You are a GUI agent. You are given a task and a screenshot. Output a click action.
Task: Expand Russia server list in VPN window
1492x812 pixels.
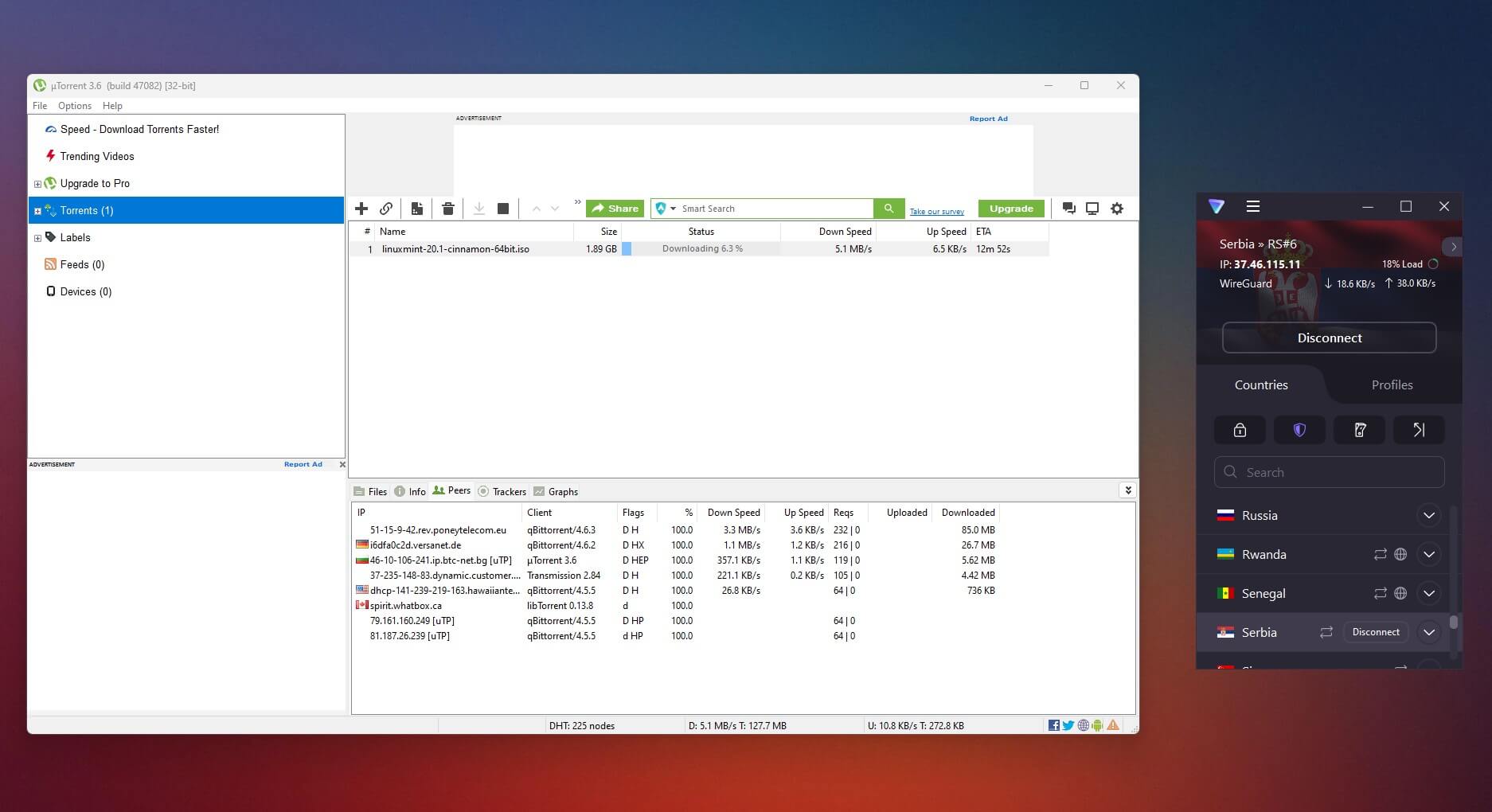[1429, 515]
